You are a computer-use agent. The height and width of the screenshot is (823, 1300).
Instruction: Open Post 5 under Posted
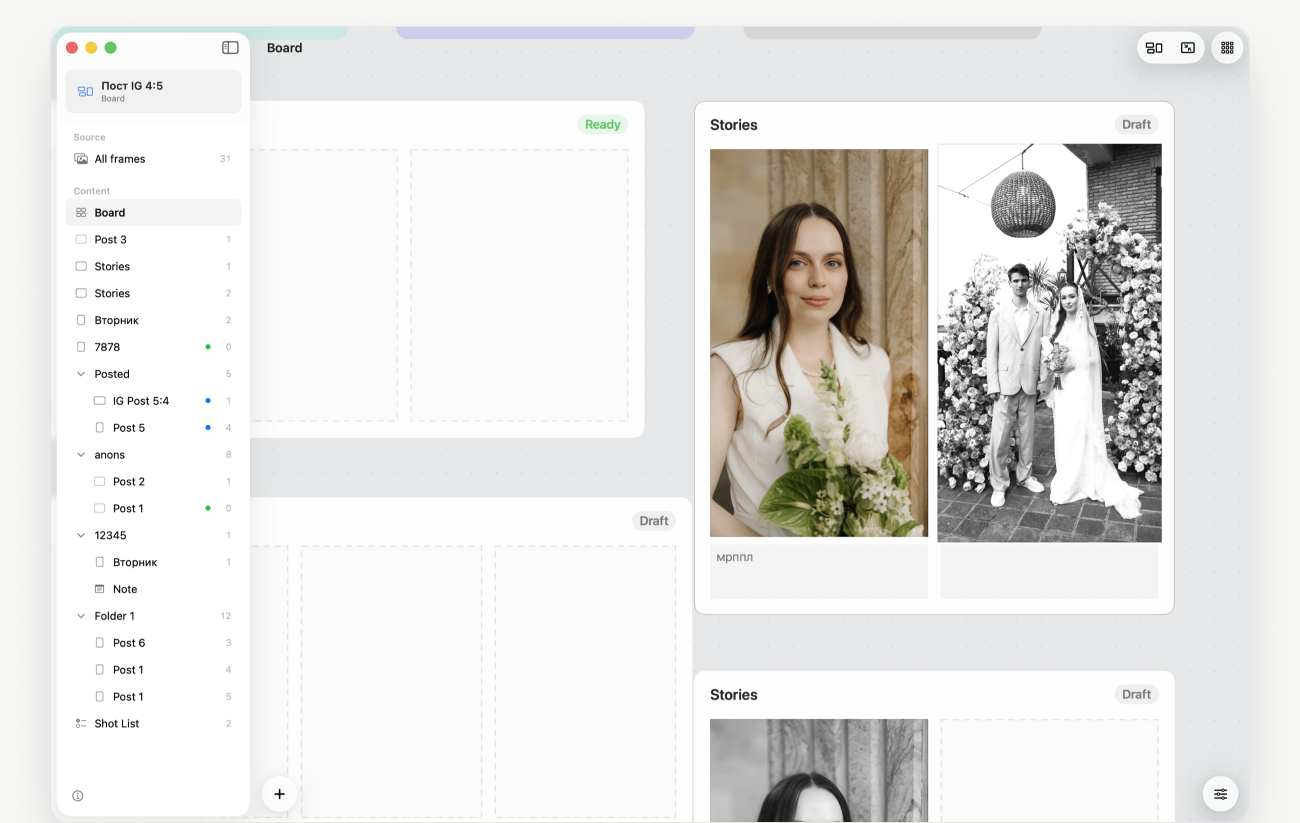pos(153,428)
